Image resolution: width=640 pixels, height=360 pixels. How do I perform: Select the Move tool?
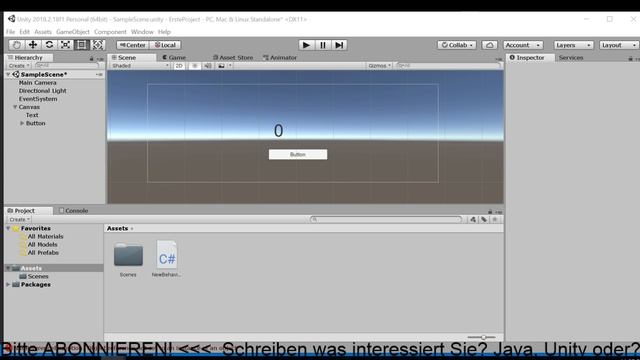coord(33,45)
